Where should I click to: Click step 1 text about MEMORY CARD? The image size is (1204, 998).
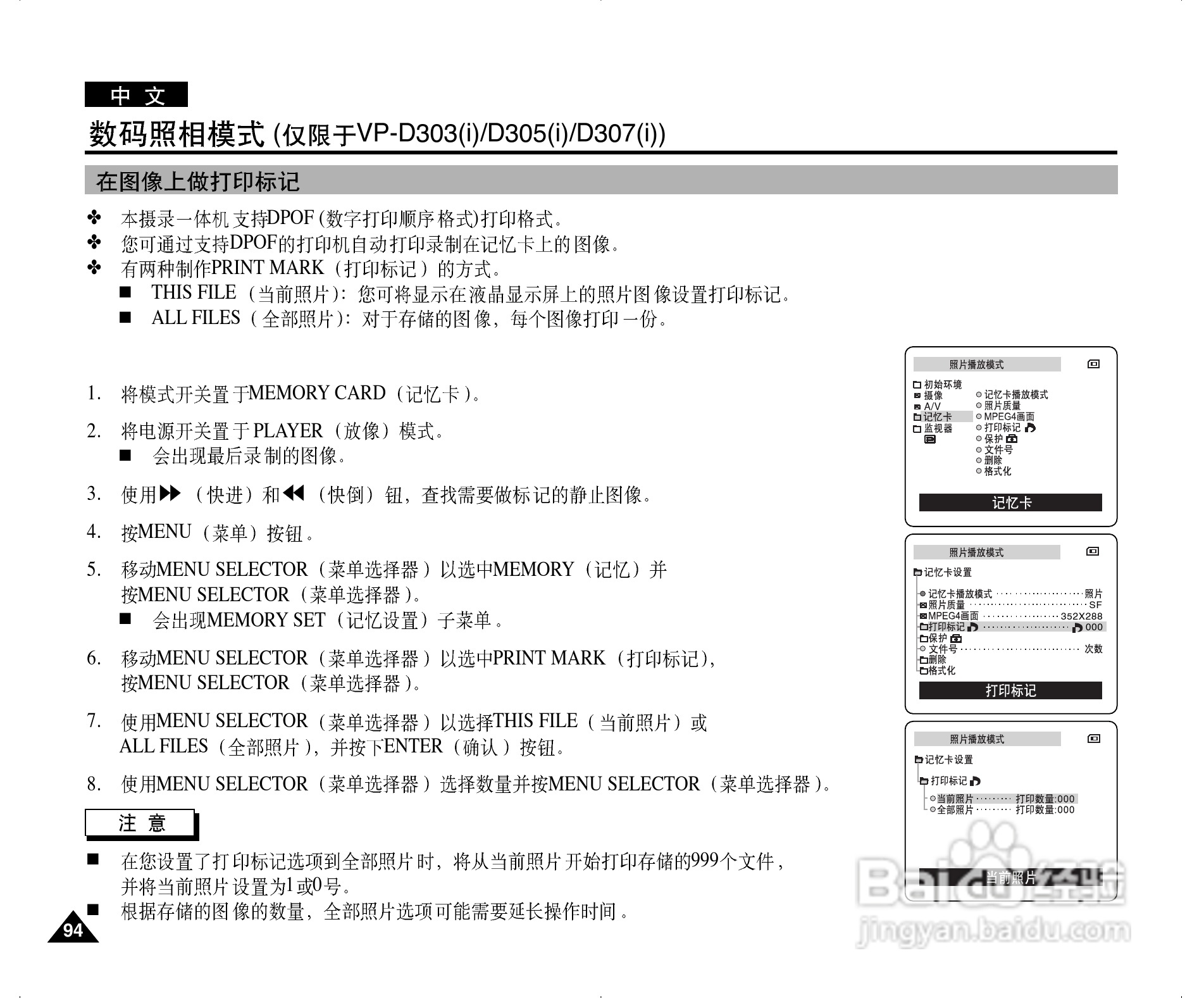301,394
